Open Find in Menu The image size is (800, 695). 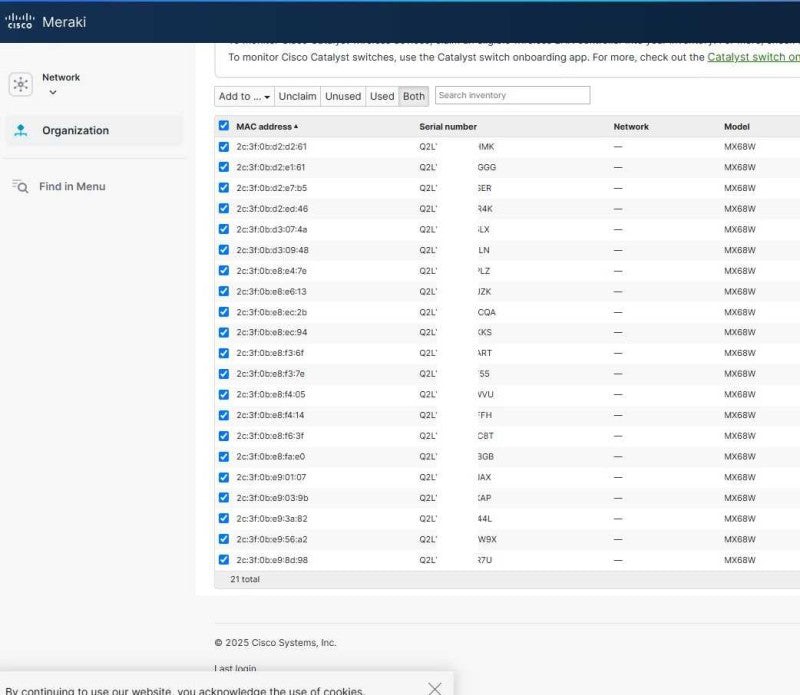(72, 187)
